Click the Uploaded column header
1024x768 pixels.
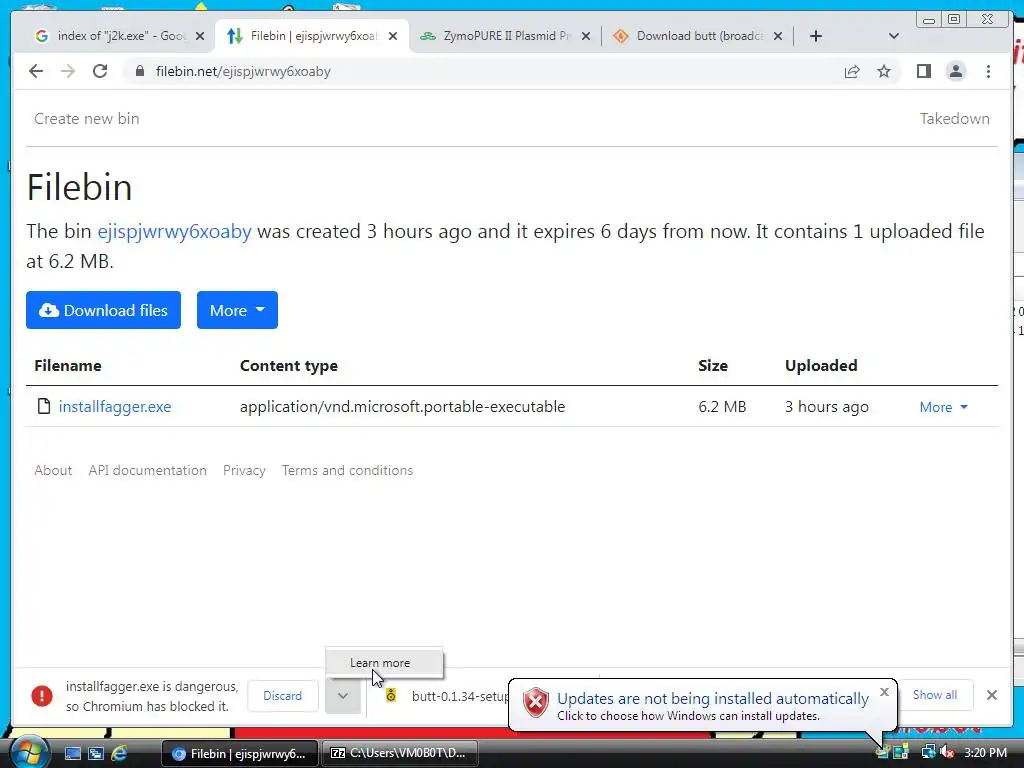(821, 366)
